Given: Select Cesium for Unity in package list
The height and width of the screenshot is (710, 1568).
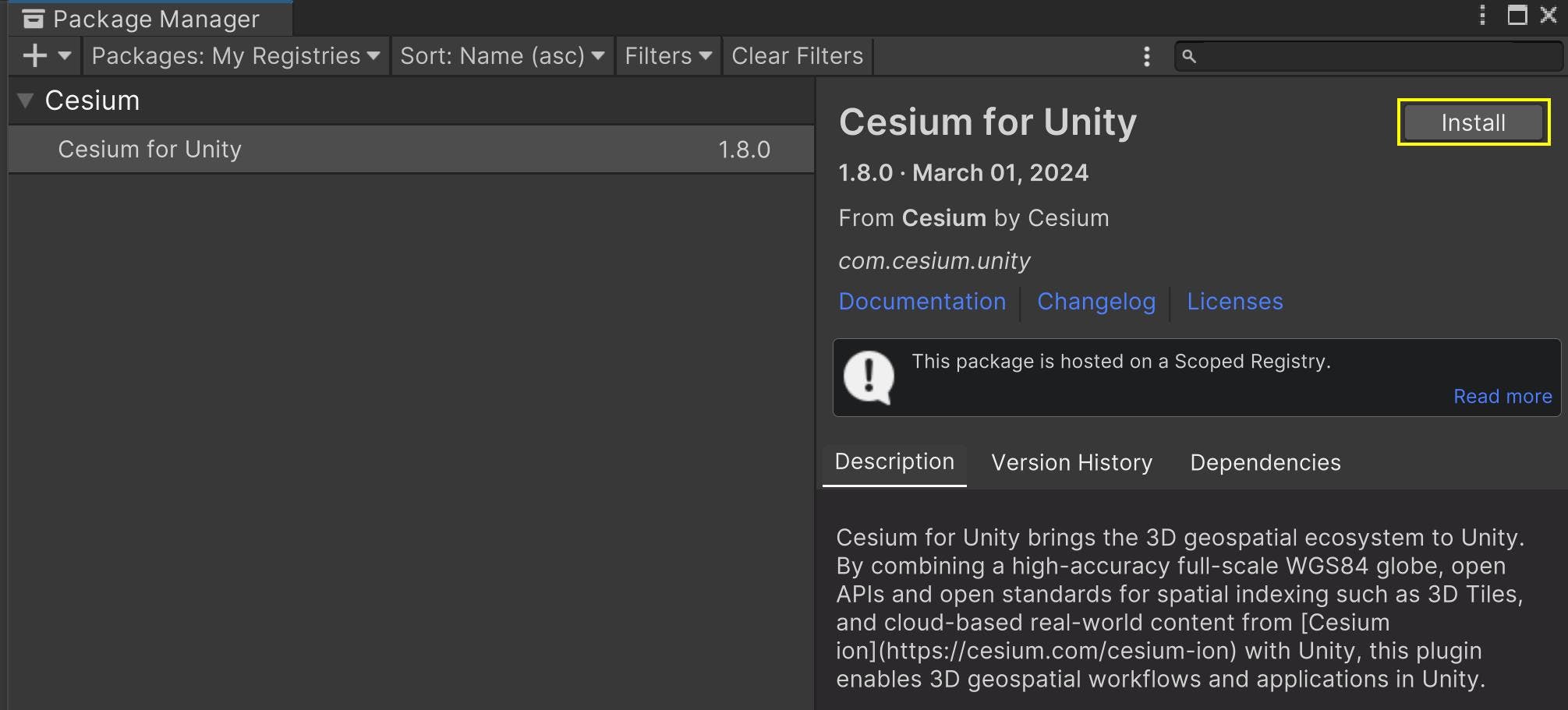Looking at the screenshot, I should click(x=312, y=149).
